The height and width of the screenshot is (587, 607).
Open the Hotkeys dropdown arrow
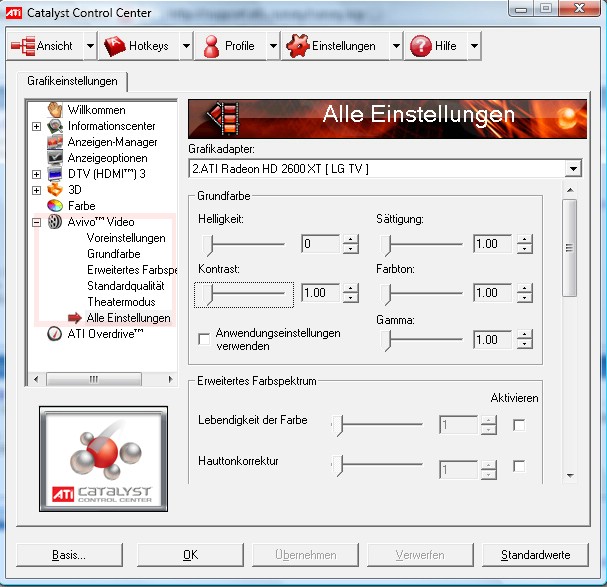click(x=186, y=46)
